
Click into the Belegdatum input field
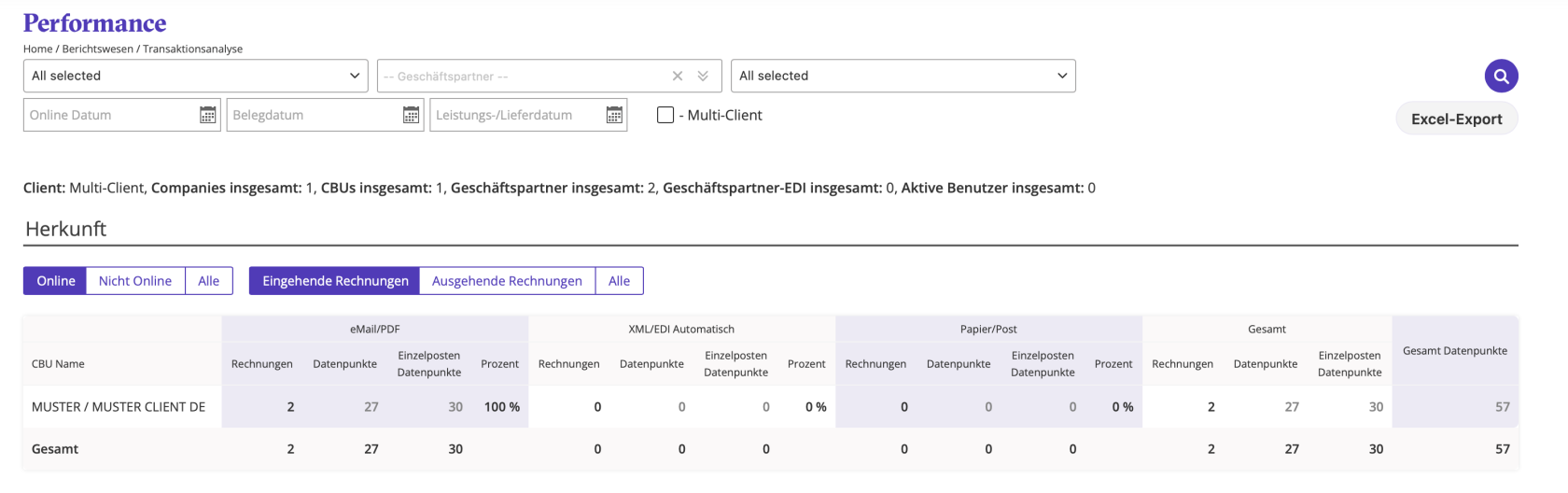click(313, 115)
